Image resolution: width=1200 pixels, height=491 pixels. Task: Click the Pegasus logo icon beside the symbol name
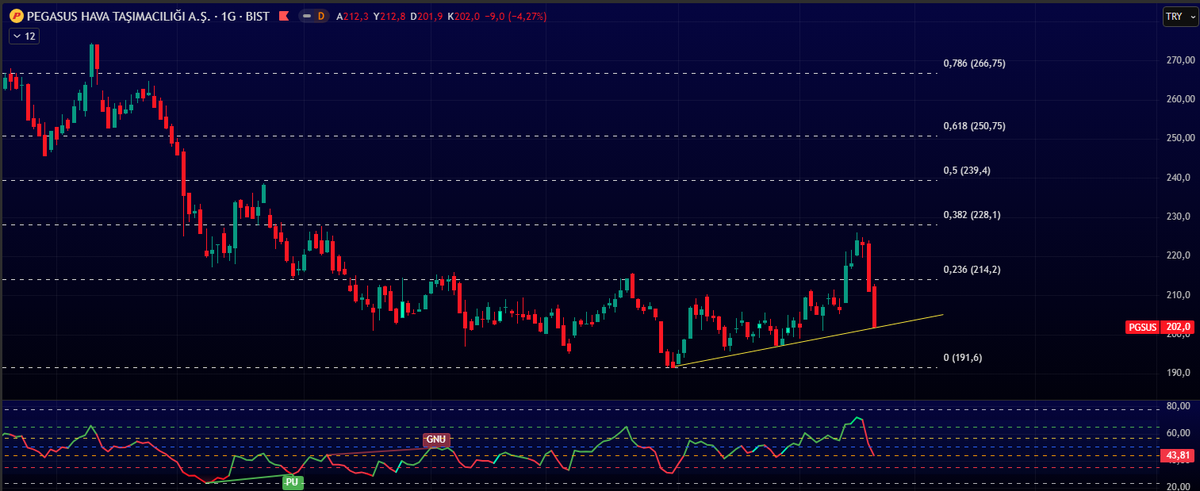(16, 16)
